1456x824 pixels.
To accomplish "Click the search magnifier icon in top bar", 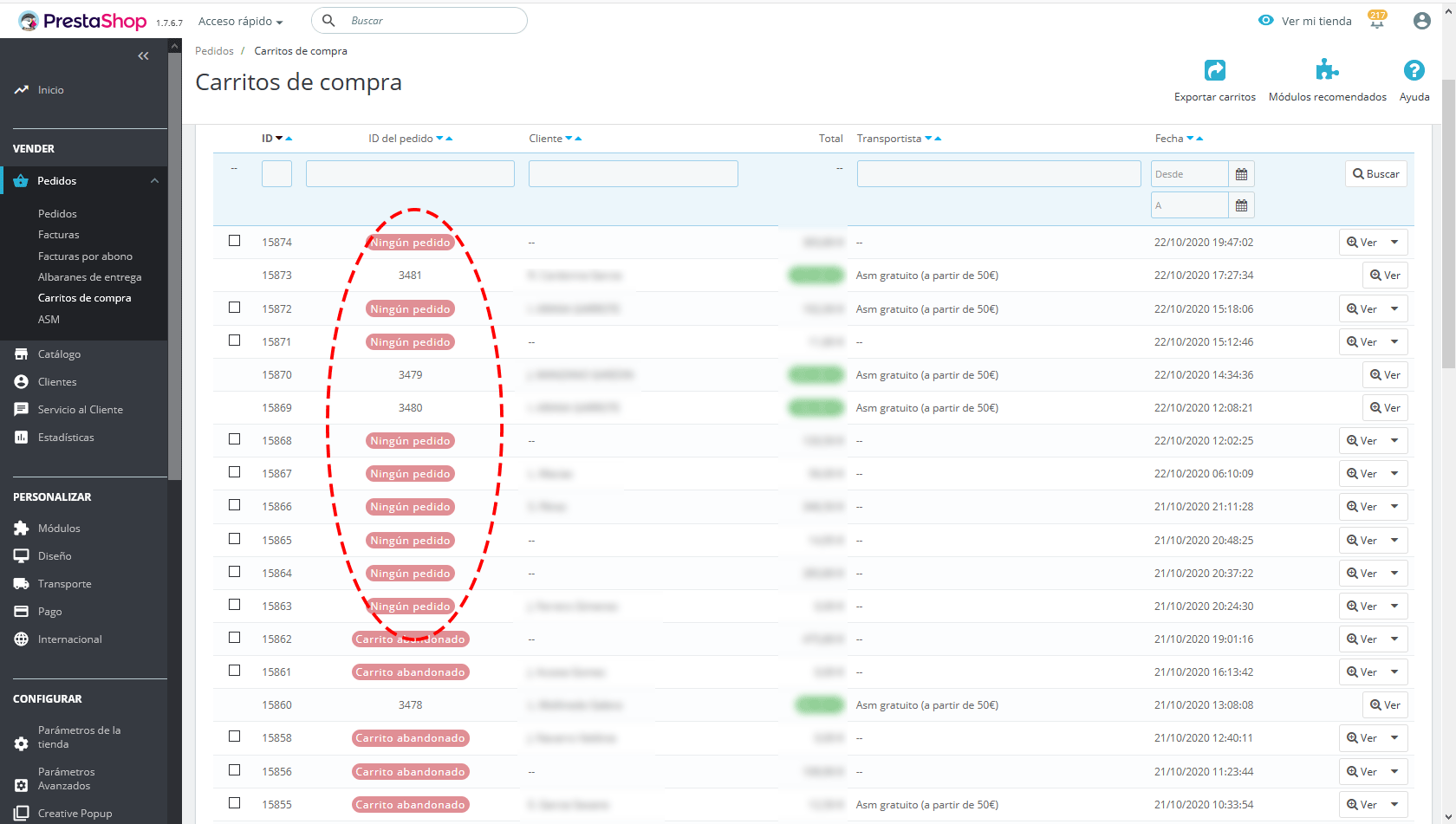I will 328,21.
